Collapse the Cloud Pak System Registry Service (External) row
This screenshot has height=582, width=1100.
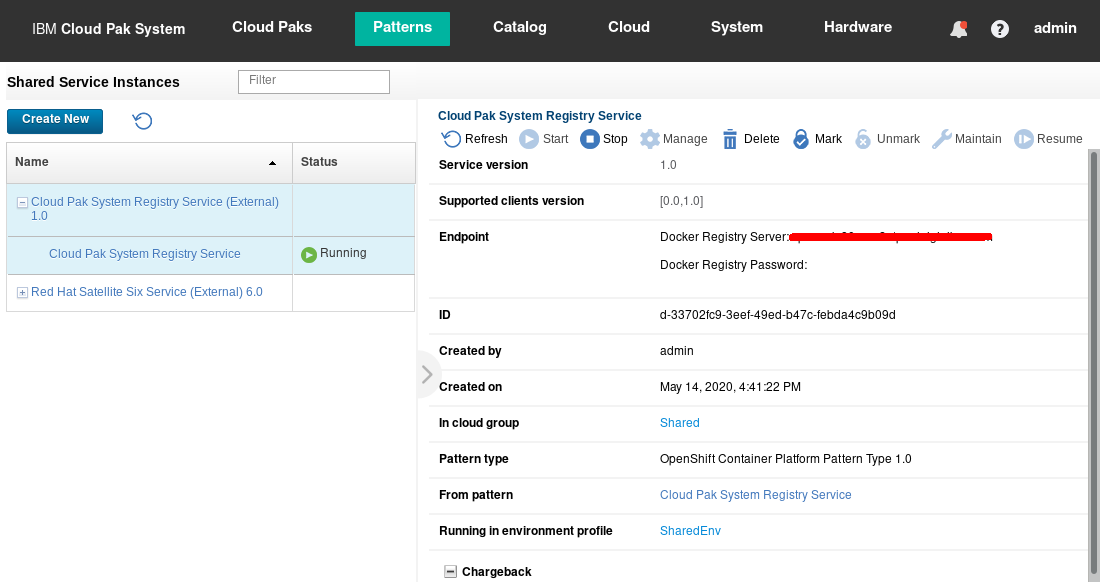click(x=22, y=203)
